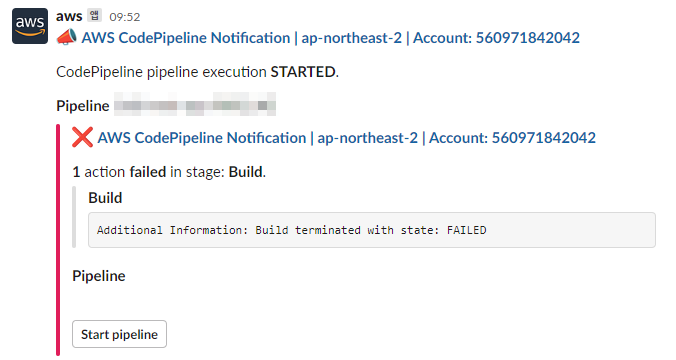
Task: Click the Build field heading
Action: [105, 198]
